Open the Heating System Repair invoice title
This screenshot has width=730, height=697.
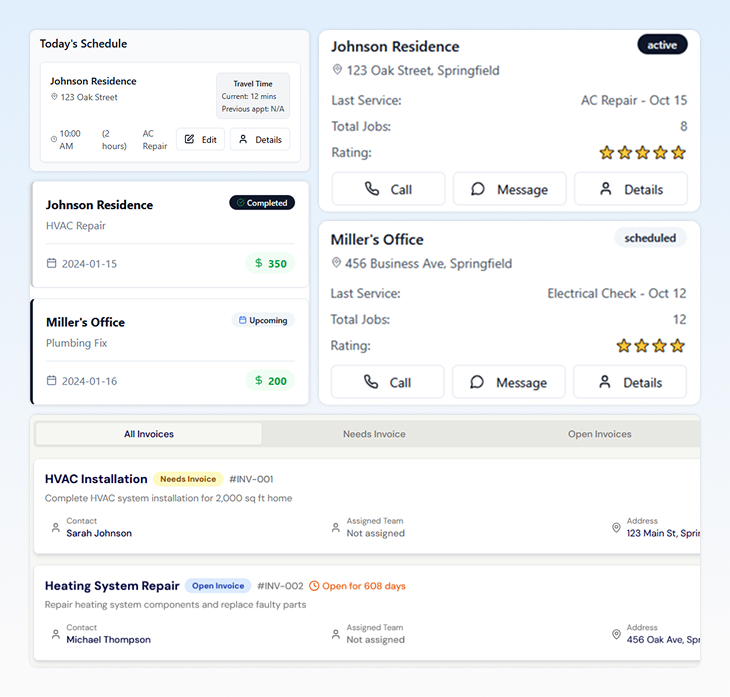pyautogui.click(x=112, y=586)
